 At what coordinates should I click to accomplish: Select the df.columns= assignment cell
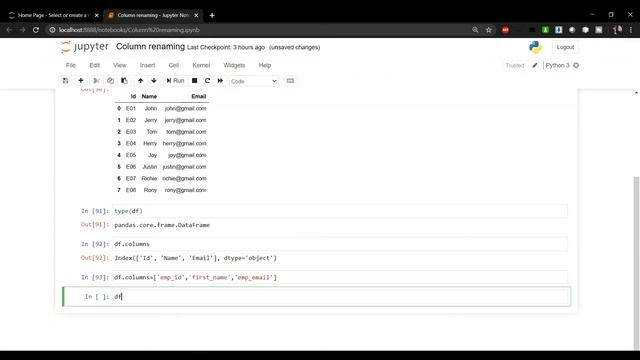(x=340, y=277)
